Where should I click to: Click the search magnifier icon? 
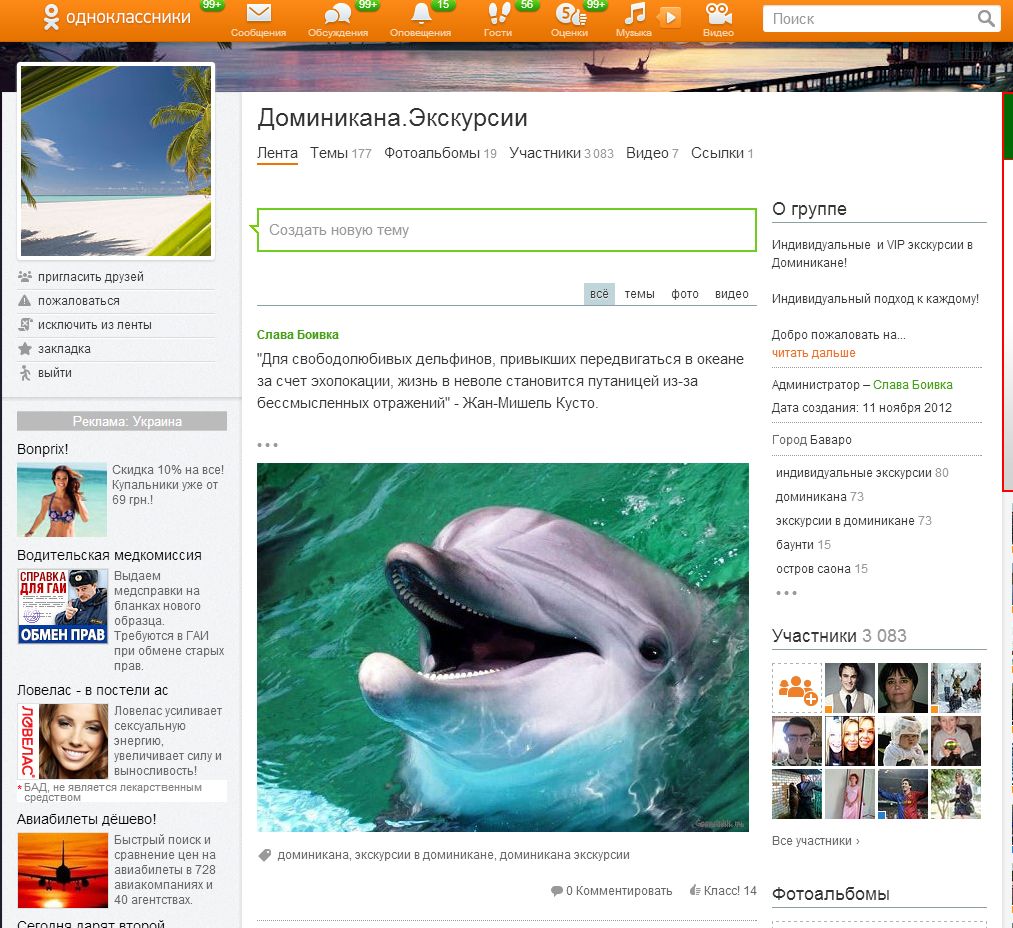pos(986,19)
